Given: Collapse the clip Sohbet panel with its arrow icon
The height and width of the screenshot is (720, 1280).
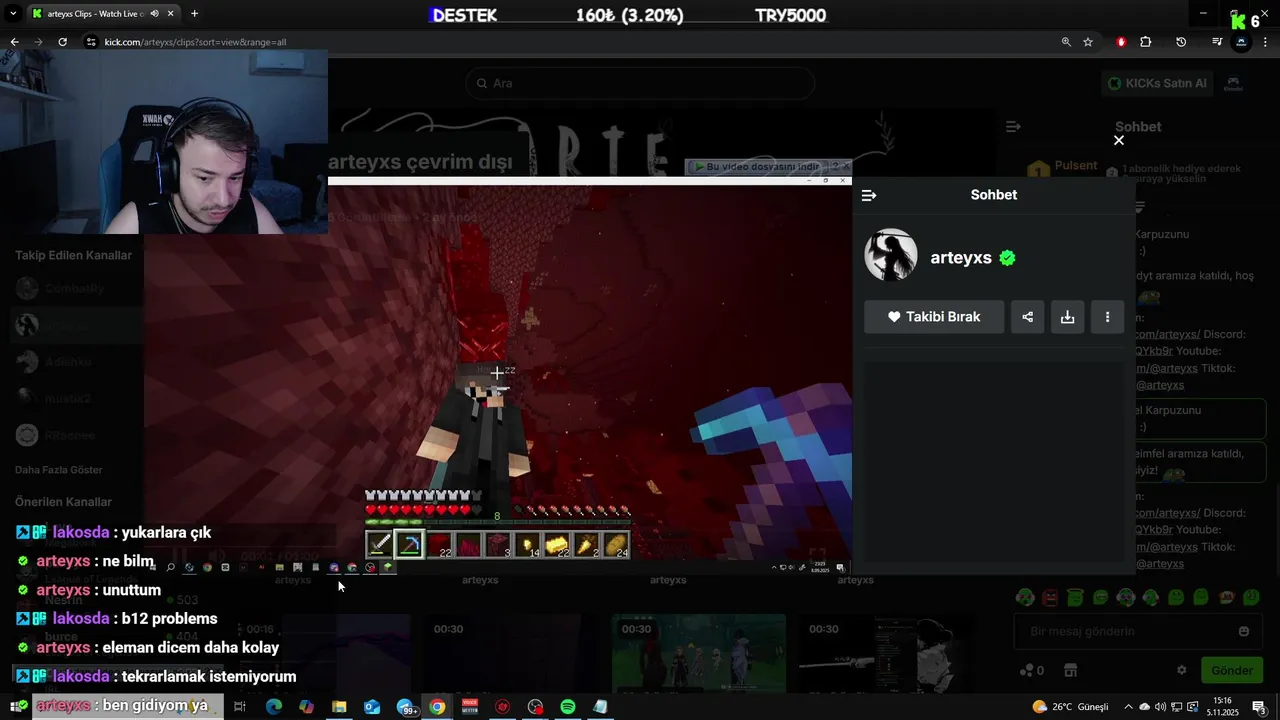Looking at the screenshot, I should click(x=869, y=195).
